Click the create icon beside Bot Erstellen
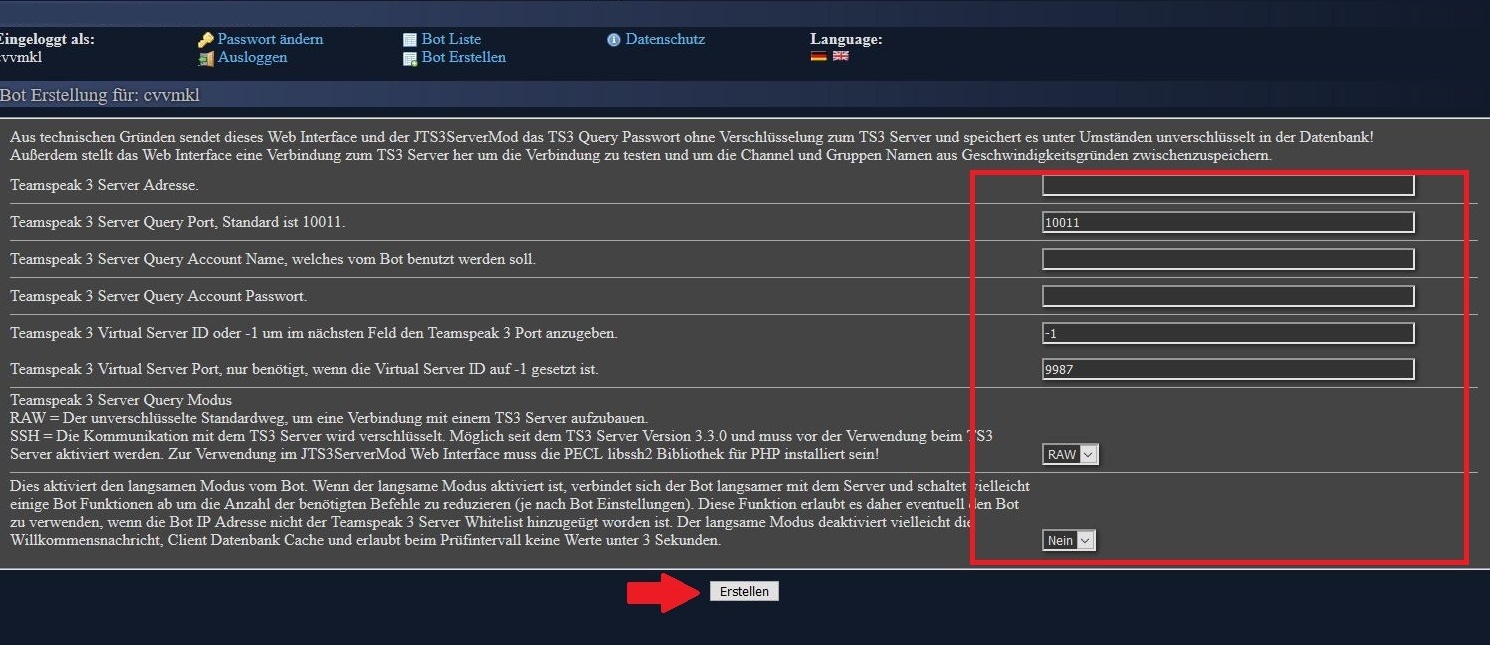The height and width of the screenshot is (645, 1490). pos(410,58)
